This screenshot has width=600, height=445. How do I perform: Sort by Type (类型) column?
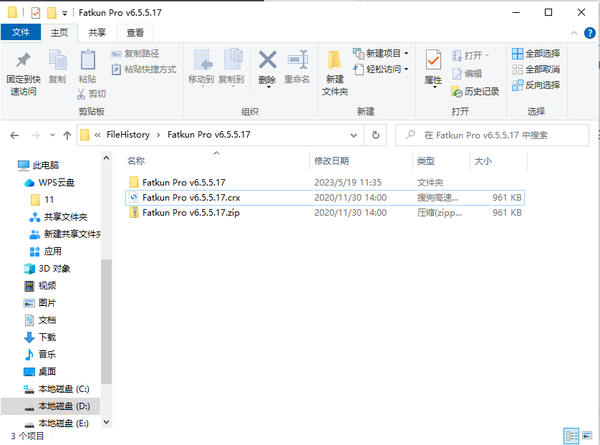pos(426,161)
